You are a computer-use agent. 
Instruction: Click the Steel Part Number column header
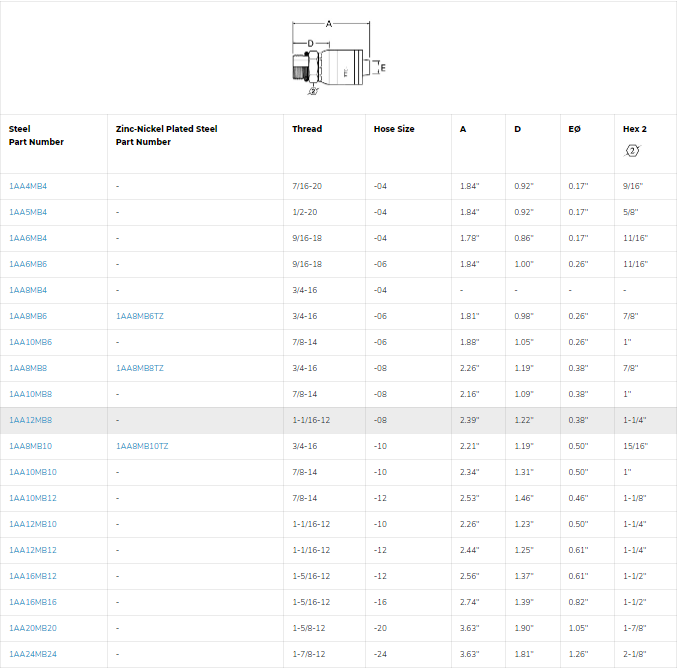[x=36, y=135]
